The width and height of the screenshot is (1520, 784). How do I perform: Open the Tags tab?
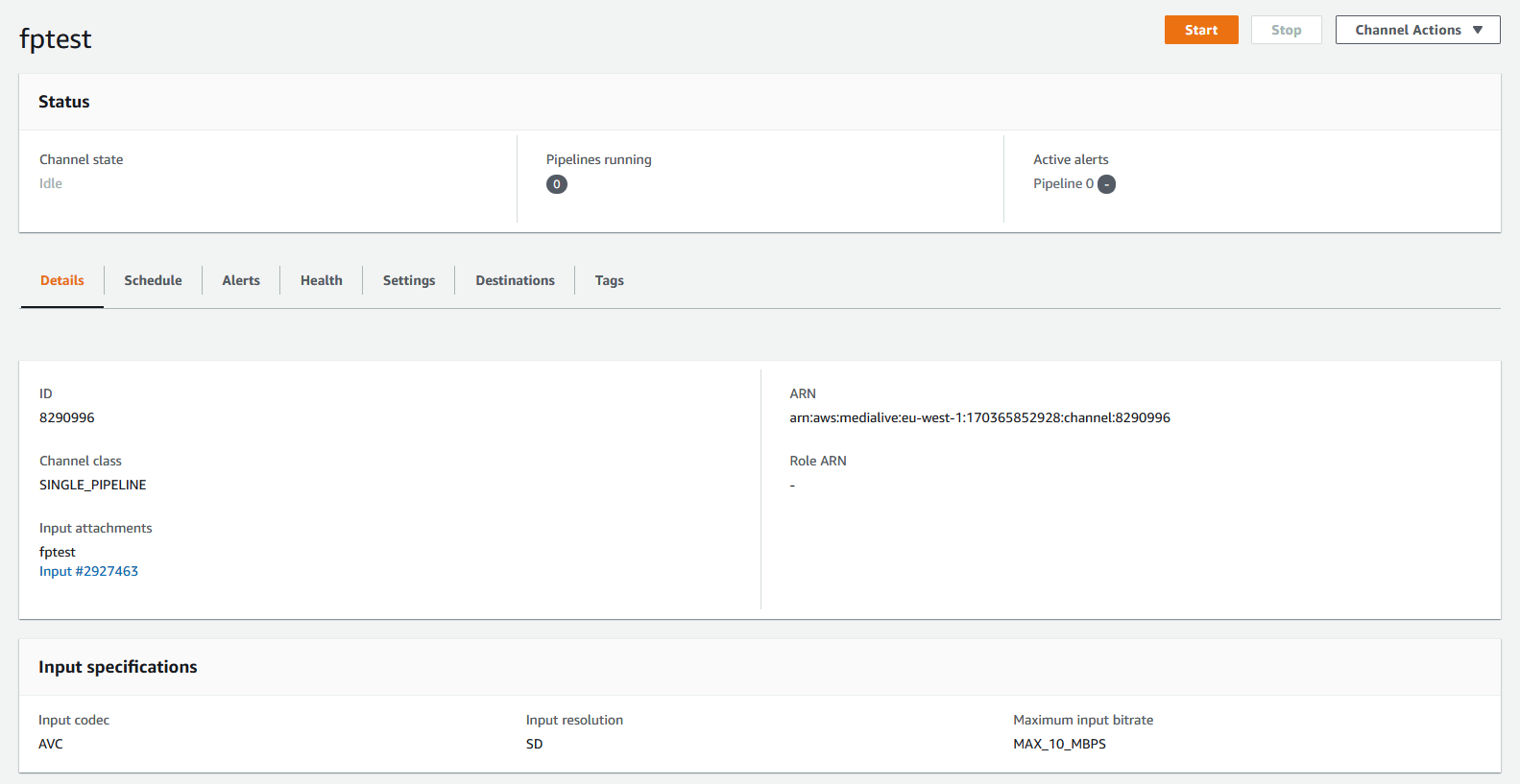609,280
